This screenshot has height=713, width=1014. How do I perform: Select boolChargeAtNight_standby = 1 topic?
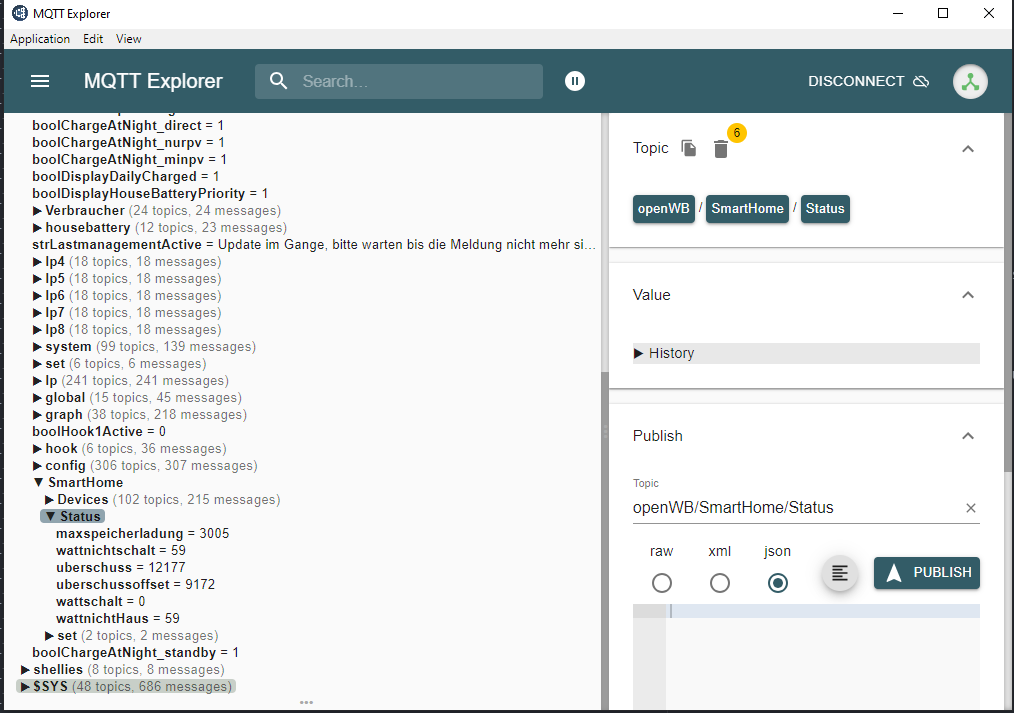click(136, 653)
